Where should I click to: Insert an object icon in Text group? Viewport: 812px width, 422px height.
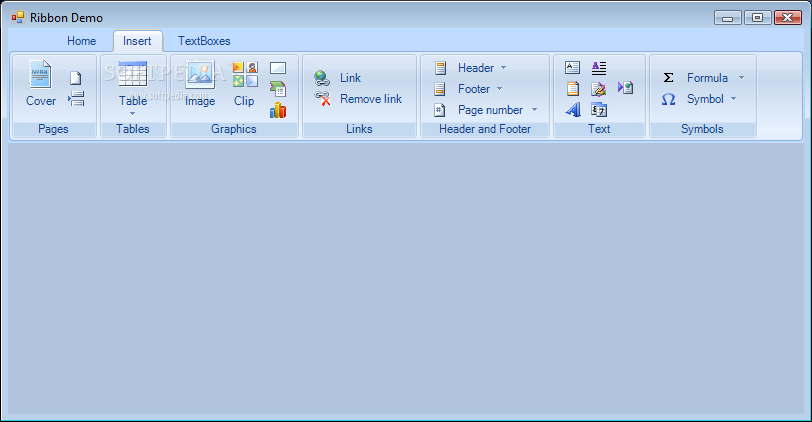(626, 88)
